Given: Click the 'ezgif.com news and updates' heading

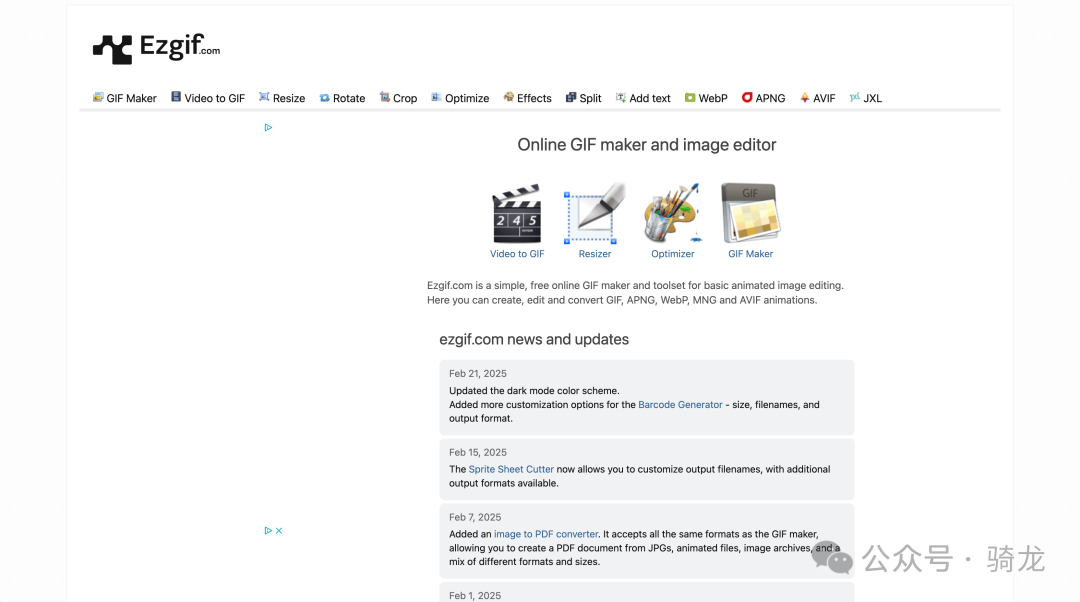Looking at the screenshot, I should [534, 339].
